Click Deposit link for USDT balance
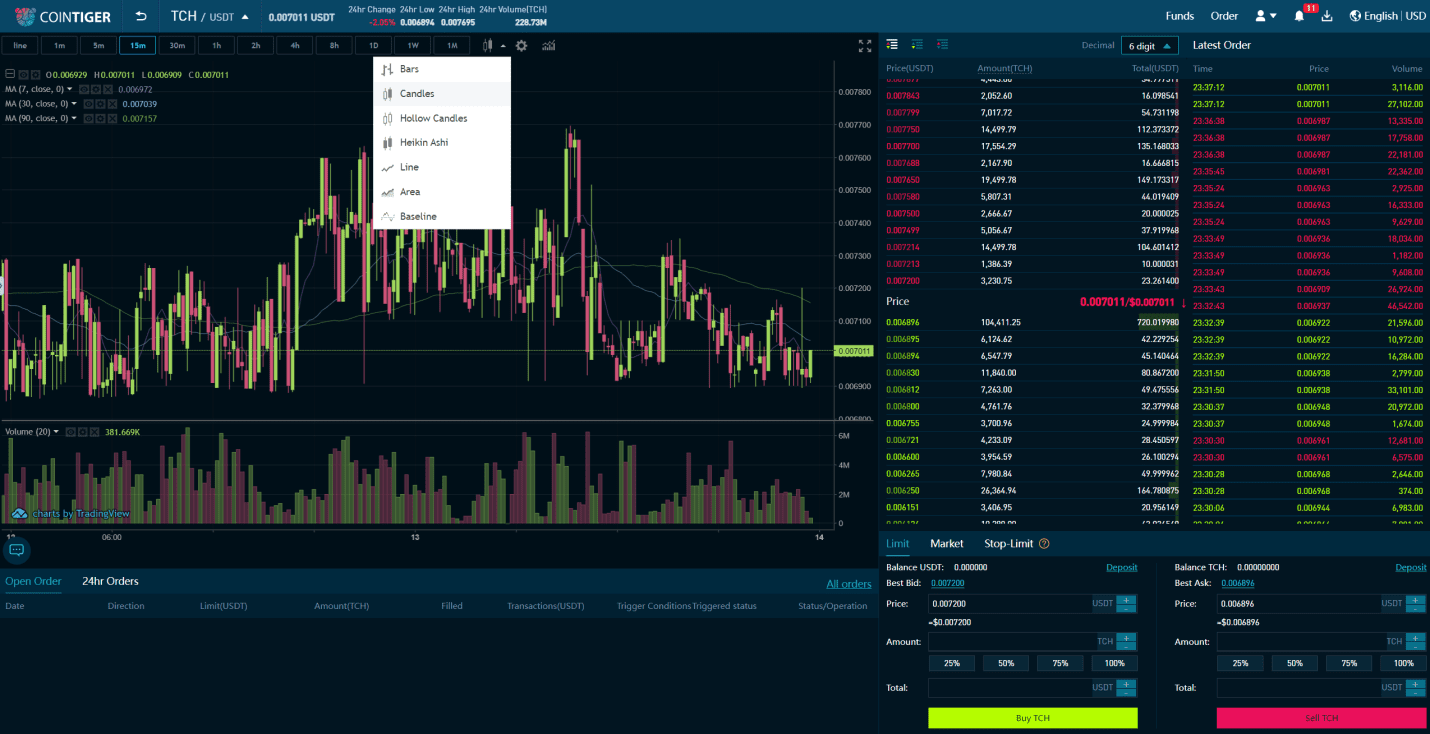Viewport: 1430px width, 734px height. click(x=1121, y=567)
